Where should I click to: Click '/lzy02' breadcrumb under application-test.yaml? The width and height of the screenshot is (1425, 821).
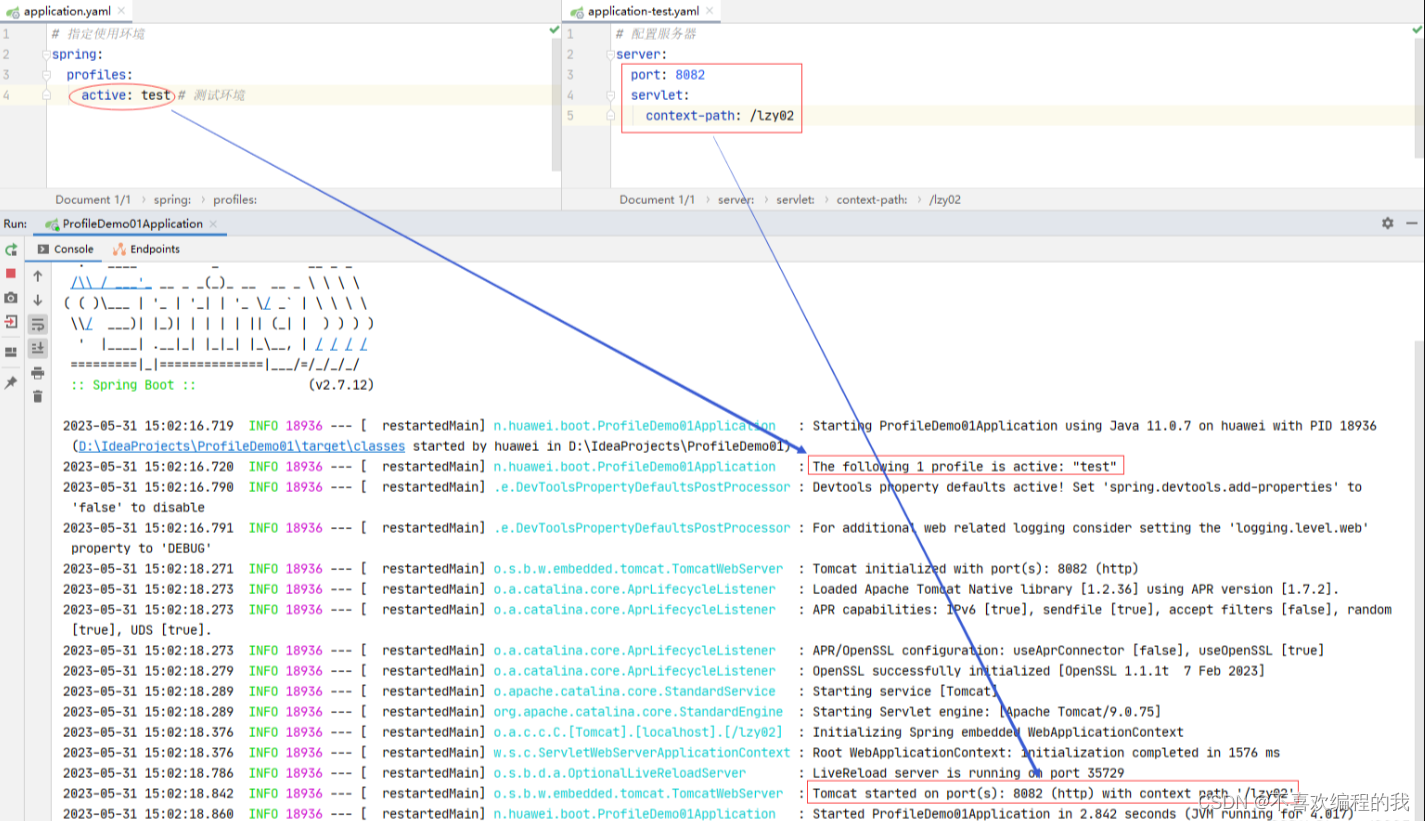click(x=945, y=200)
